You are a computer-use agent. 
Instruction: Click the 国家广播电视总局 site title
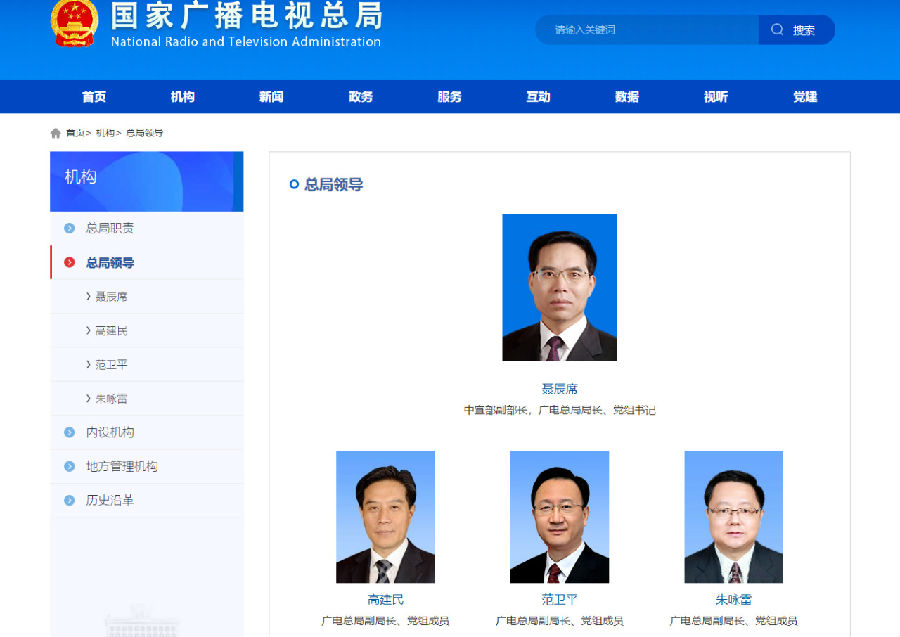tap(246, 15)
